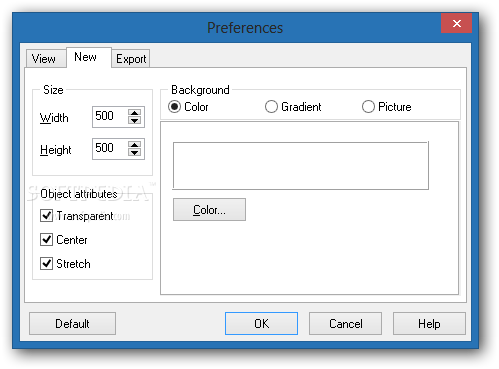Close the Preferences dialog
This screenshot has width=499, height=369.
pos(456,23)
